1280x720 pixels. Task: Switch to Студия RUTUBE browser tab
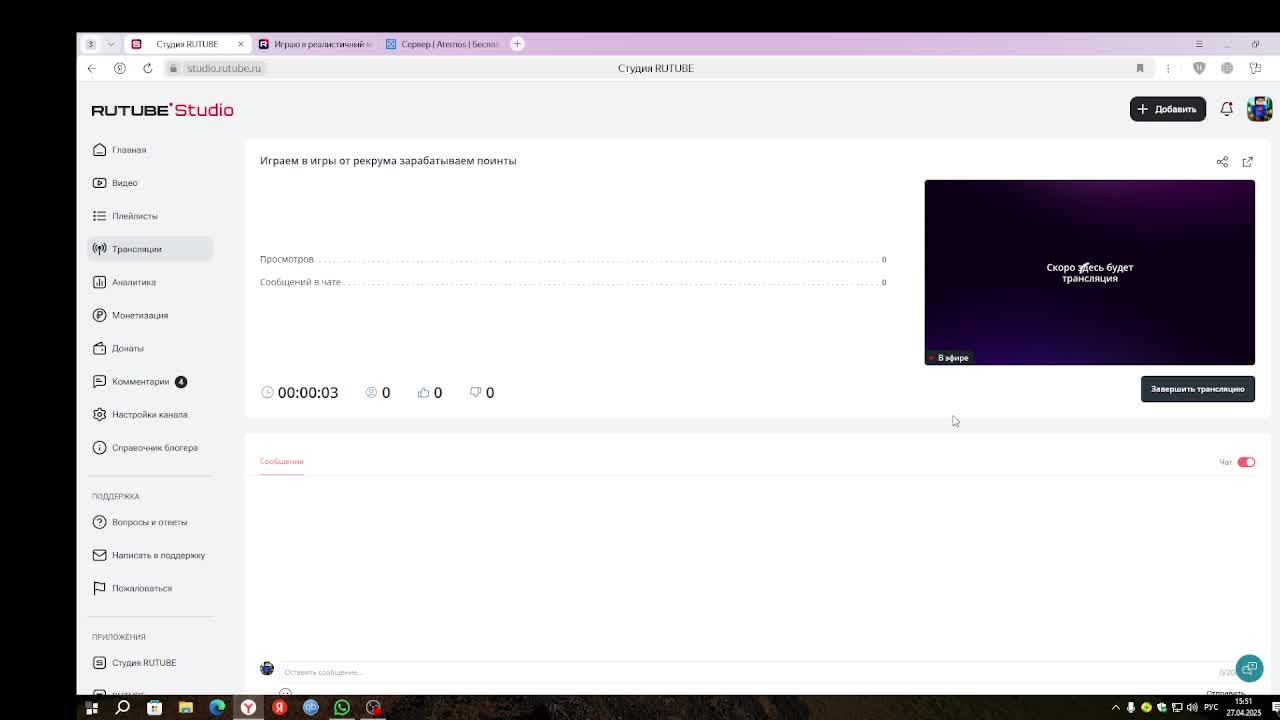[187, 44]
